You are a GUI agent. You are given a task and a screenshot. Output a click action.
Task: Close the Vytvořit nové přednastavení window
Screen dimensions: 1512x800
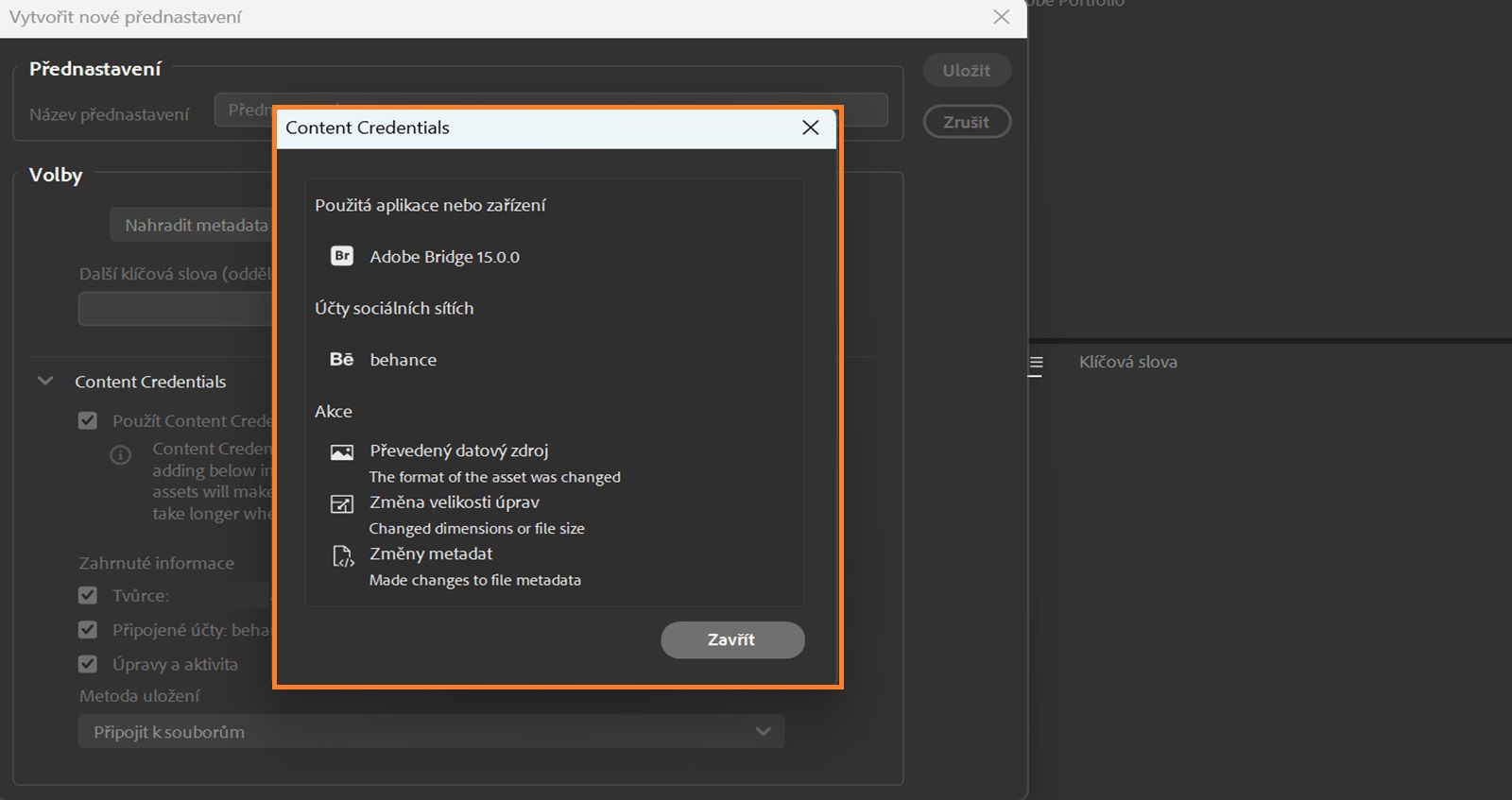[1002, 17]
